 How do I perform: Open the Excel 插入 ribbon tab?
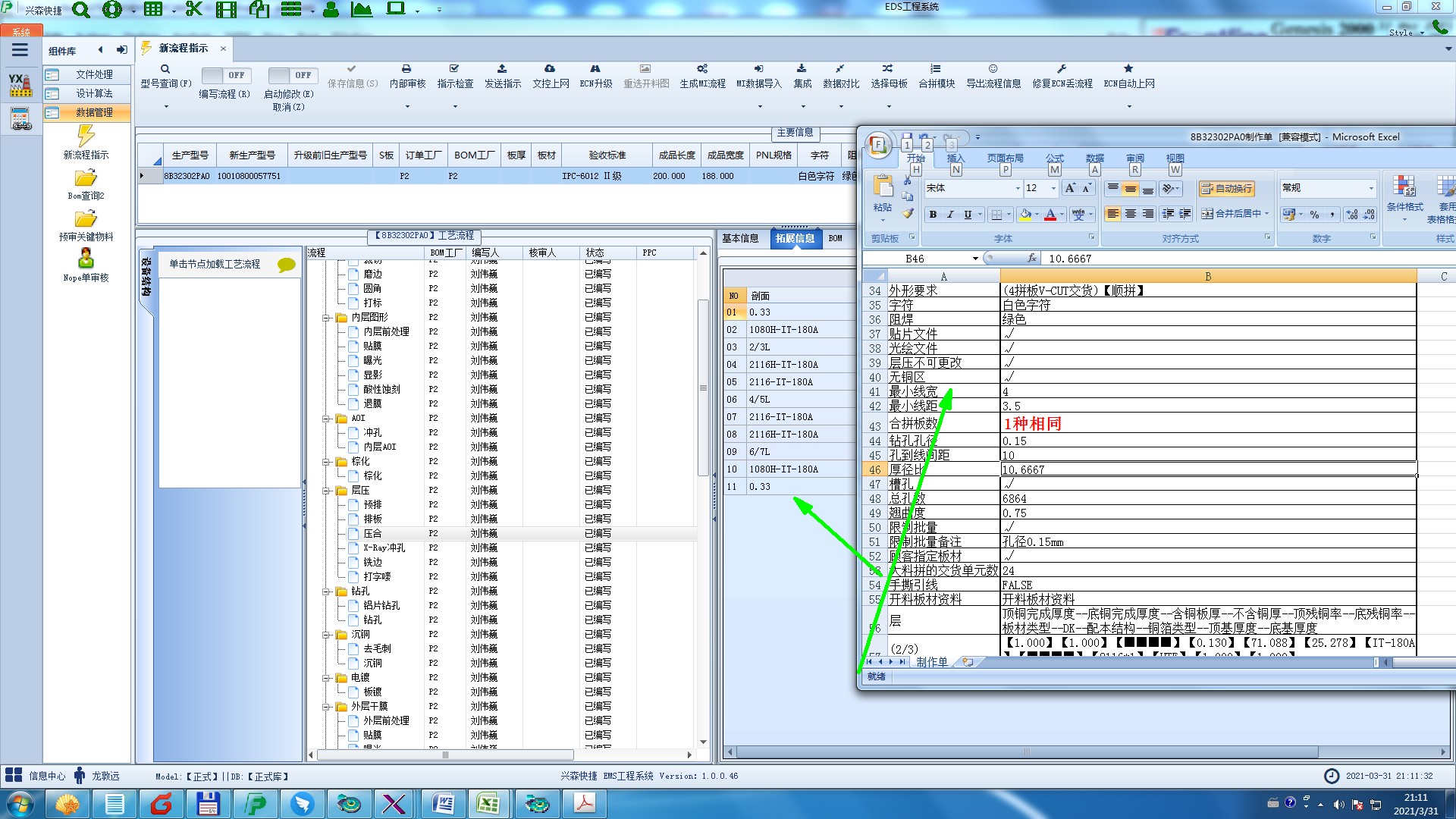955,158
